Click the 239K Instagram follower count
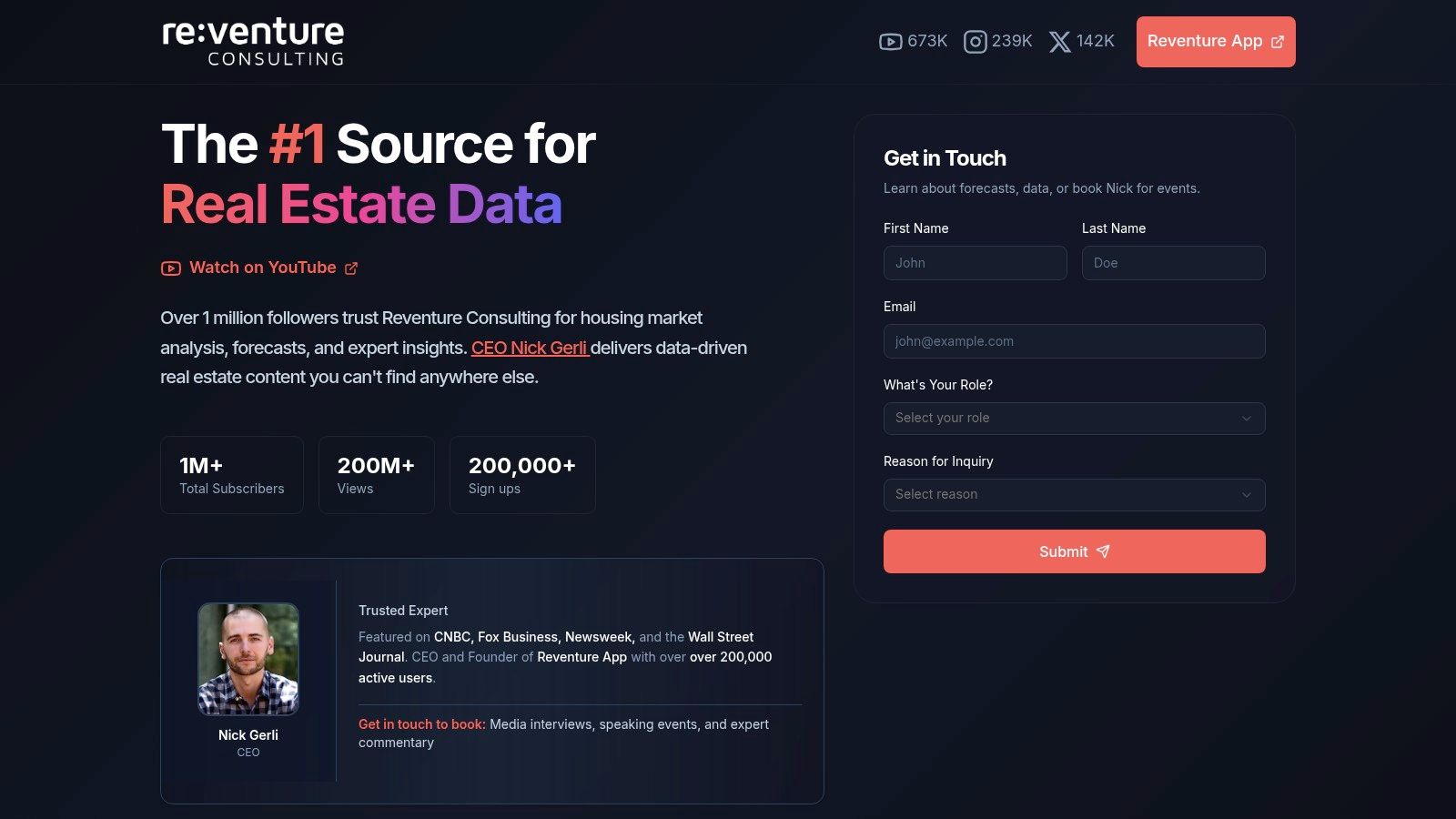This screenshot has height=819, width=1456. pos(1012,41)
